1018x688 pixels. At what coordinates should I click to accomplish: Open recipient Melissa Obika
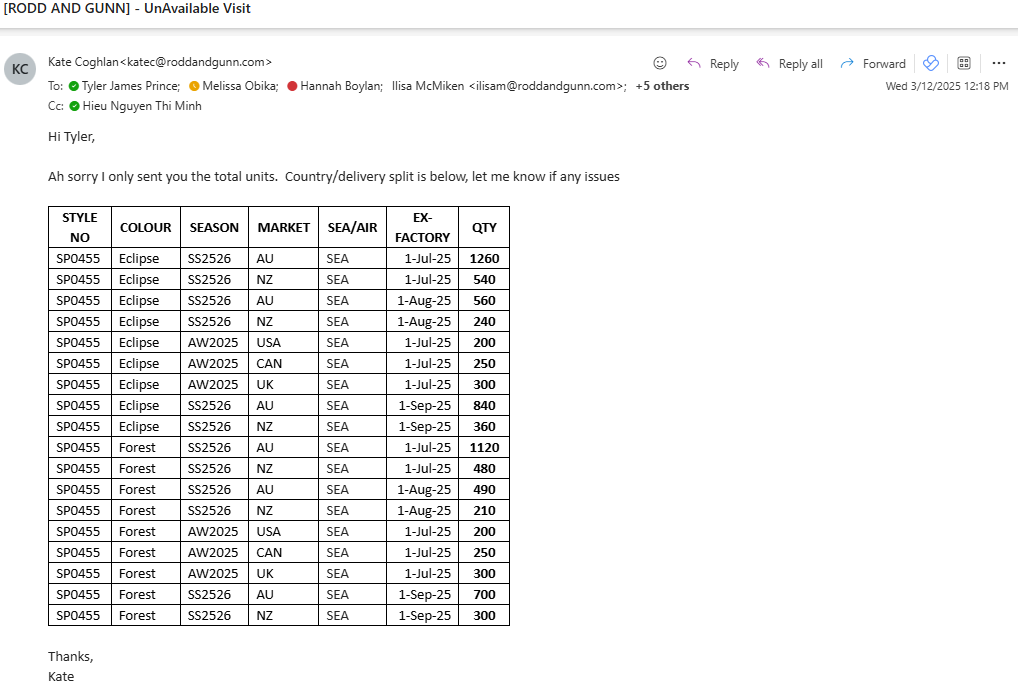pos(240,86)
